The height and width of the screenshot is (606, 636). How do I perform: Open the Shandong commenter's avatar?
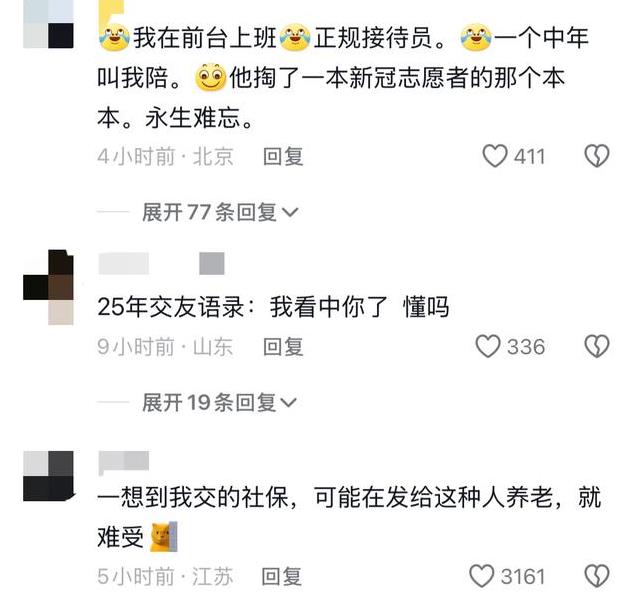click(x=49, y=287)
